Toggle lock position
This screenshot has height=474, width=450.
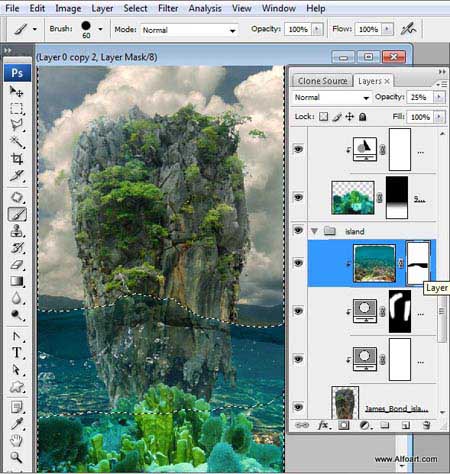[x=349, y=117]
